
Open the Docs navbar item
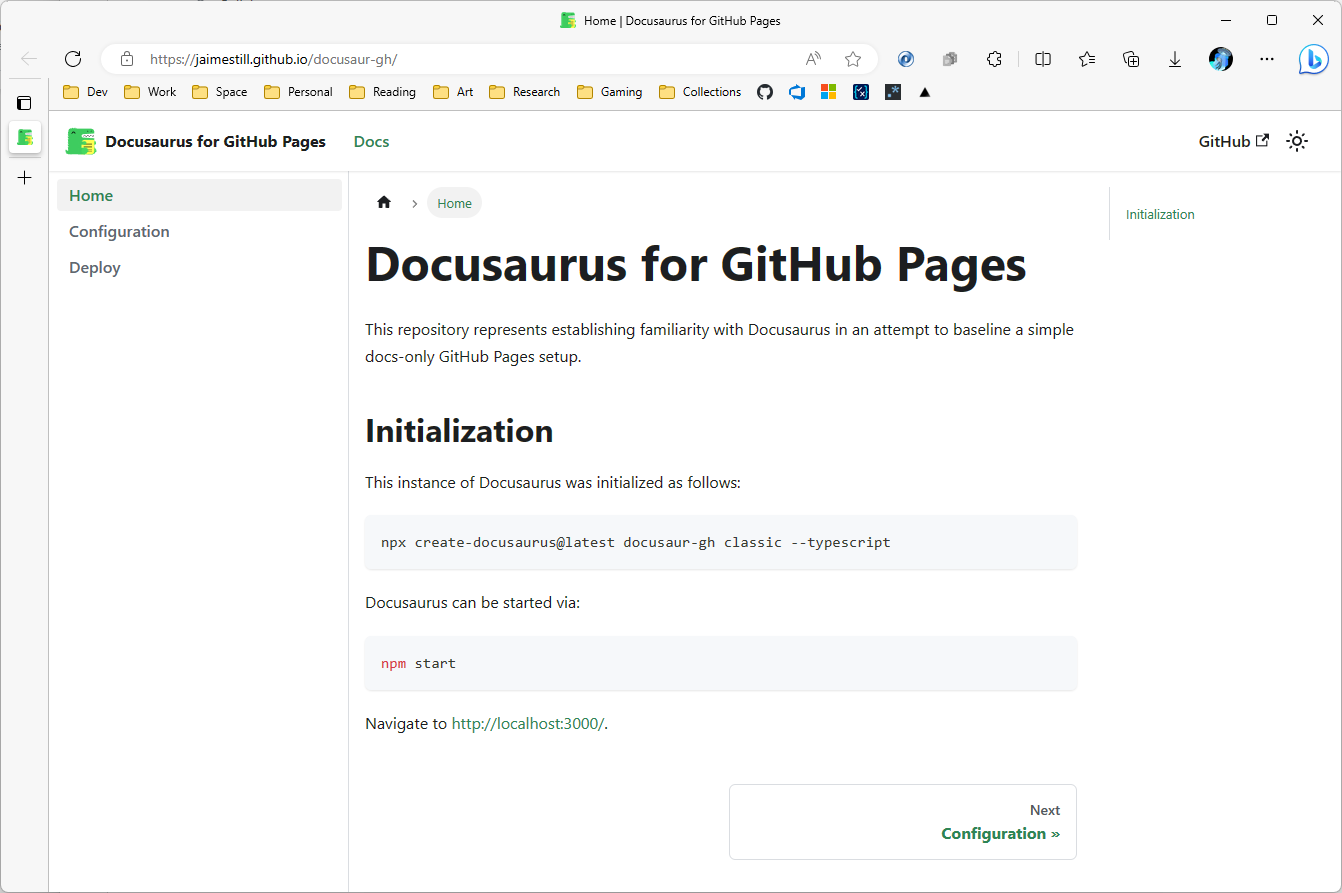coord(371,142)
